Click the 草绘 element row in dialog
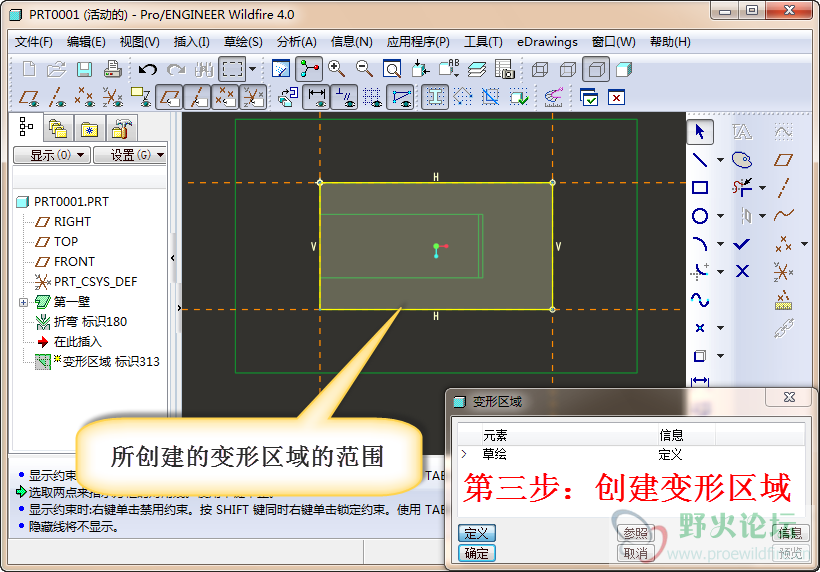Image resolution: width=820 pixels, height=572 pixels. 630,454
